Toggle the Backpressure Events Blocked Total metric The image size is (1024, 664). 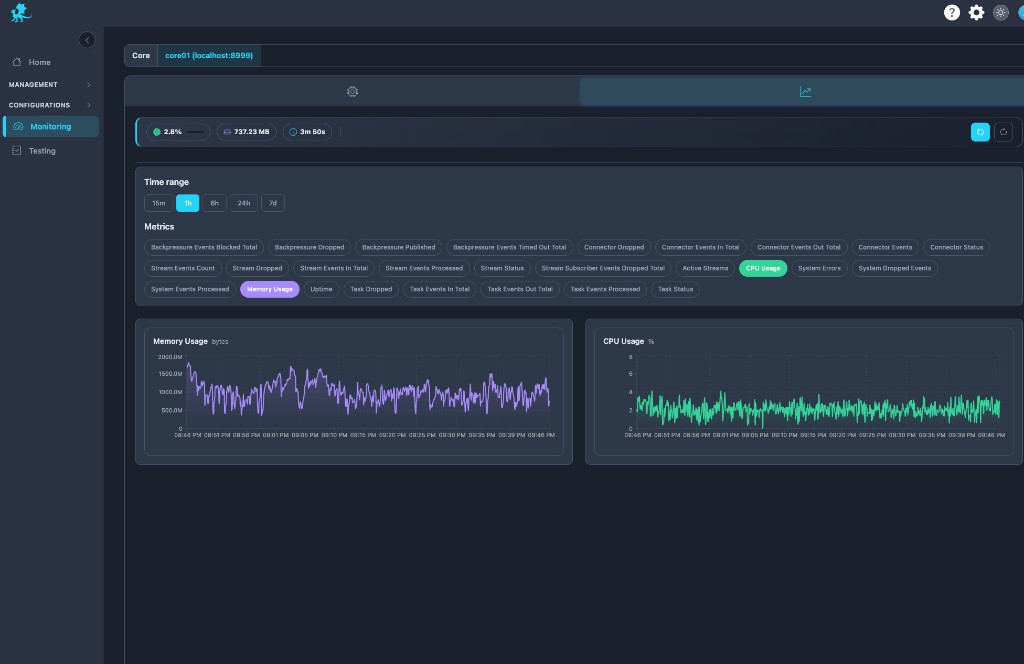point(204,247)
